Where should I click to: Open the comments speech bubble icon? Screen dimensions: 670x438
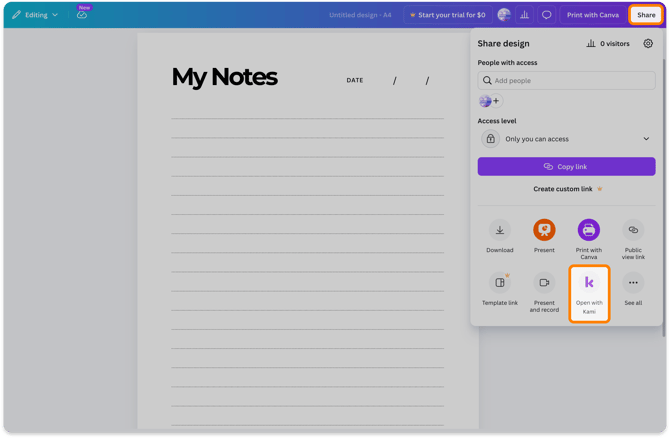point(546,15)
